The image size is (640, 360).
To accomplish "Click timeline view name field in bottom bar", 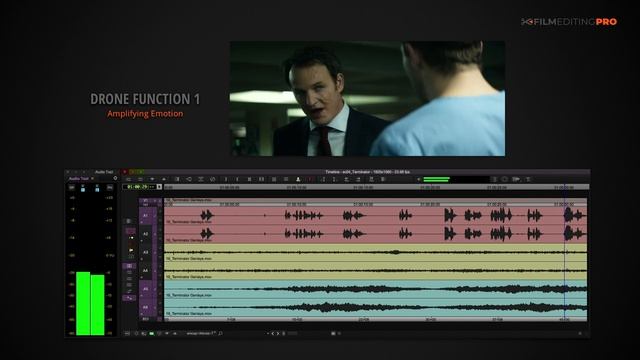I will click(201, 333).
